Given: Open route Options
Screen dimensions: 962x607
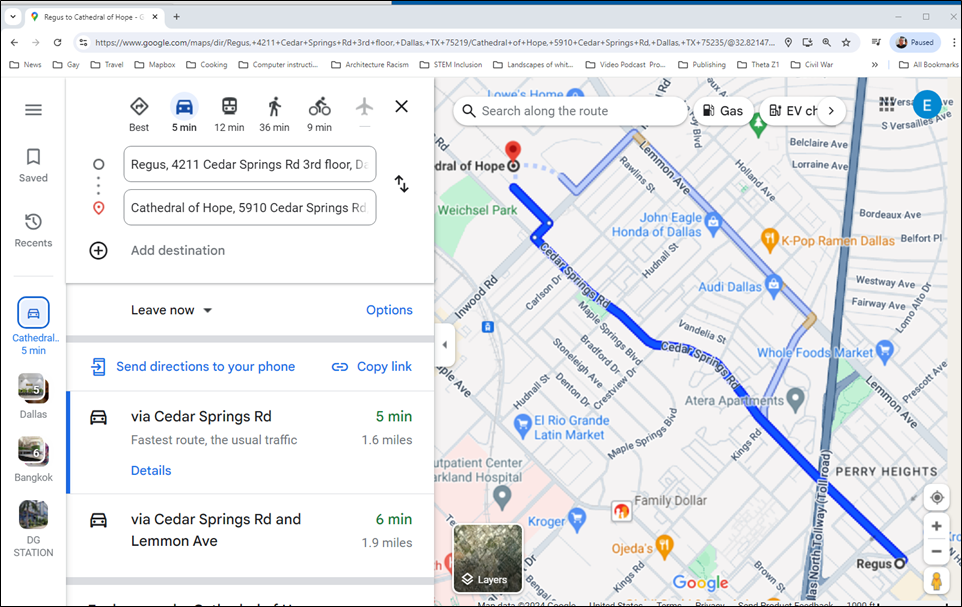Looking at the screenshot, I should (389, 310).
